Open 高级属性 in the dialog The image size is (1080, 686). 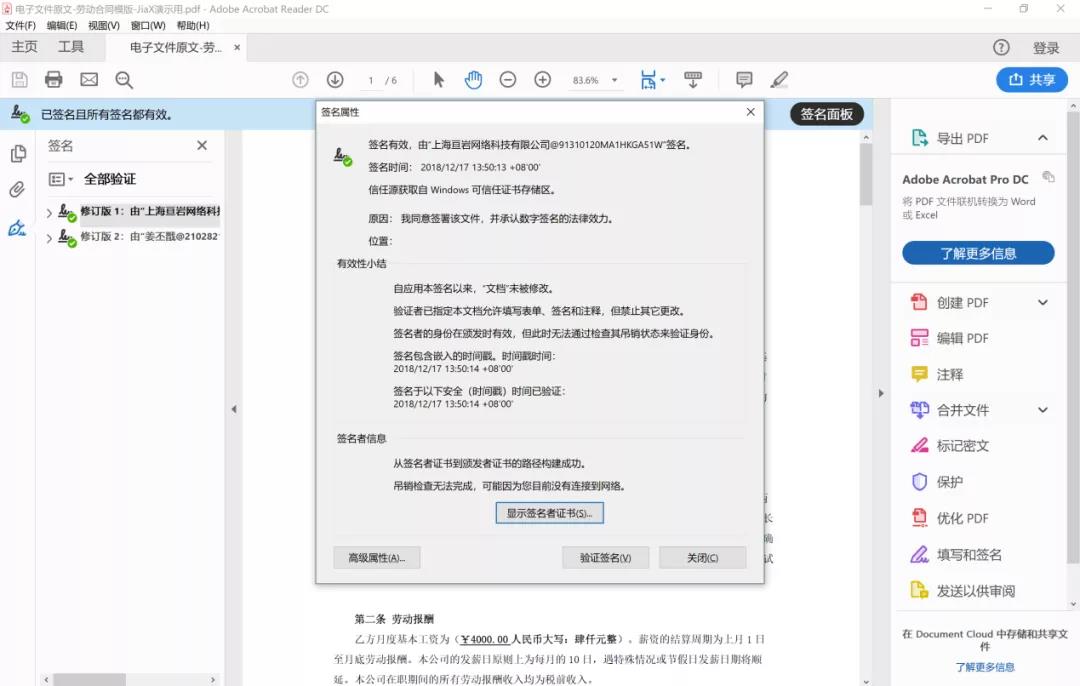(376, 558)
